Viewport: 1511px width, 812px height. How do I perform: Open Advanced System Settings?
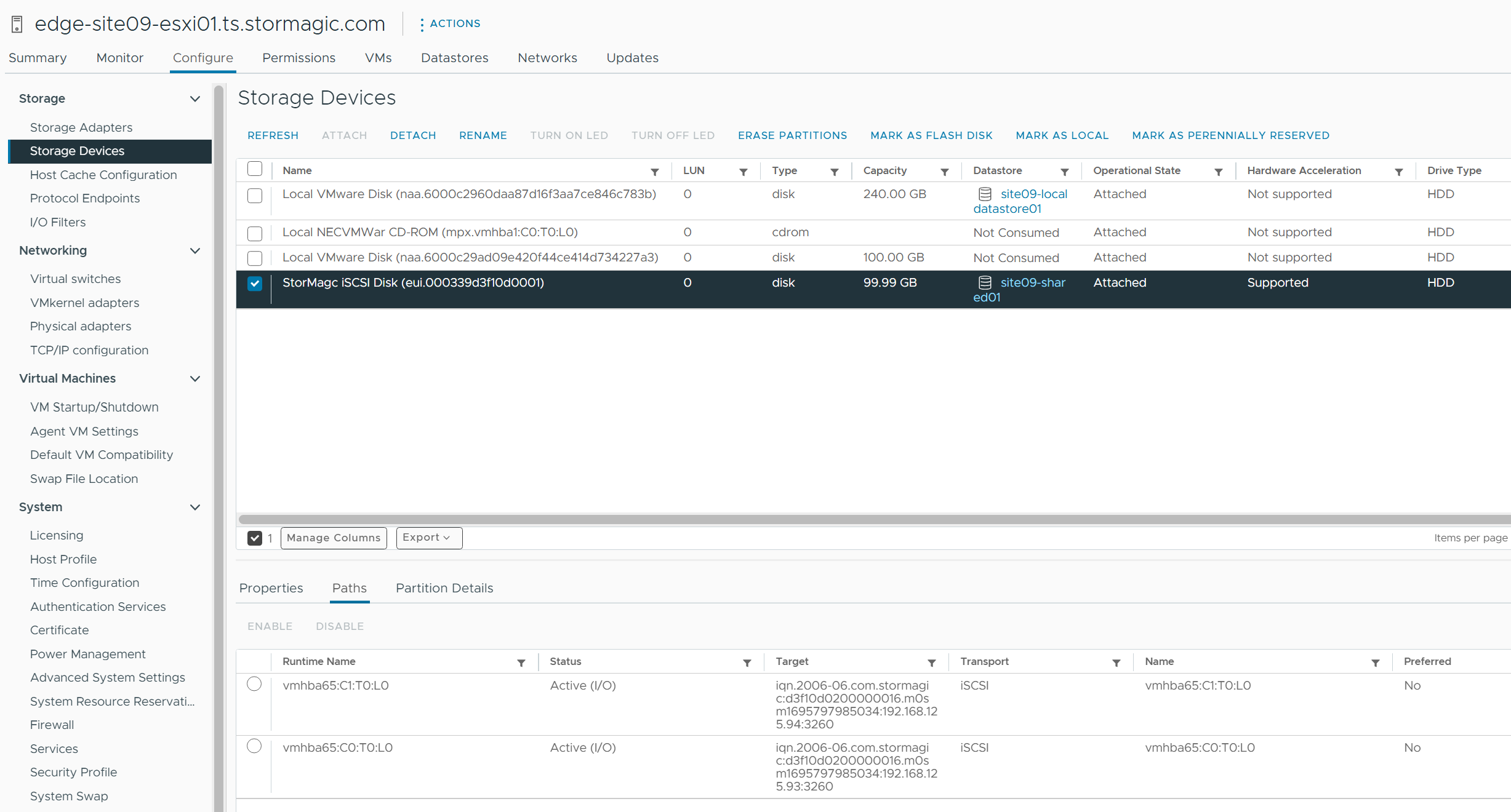click(x=108, y=677)
